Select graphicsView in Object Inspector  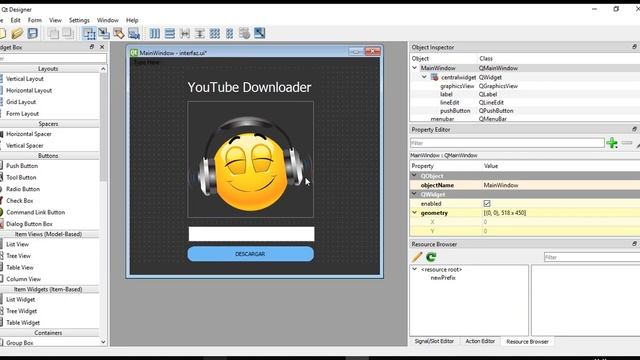click(457, 86)
